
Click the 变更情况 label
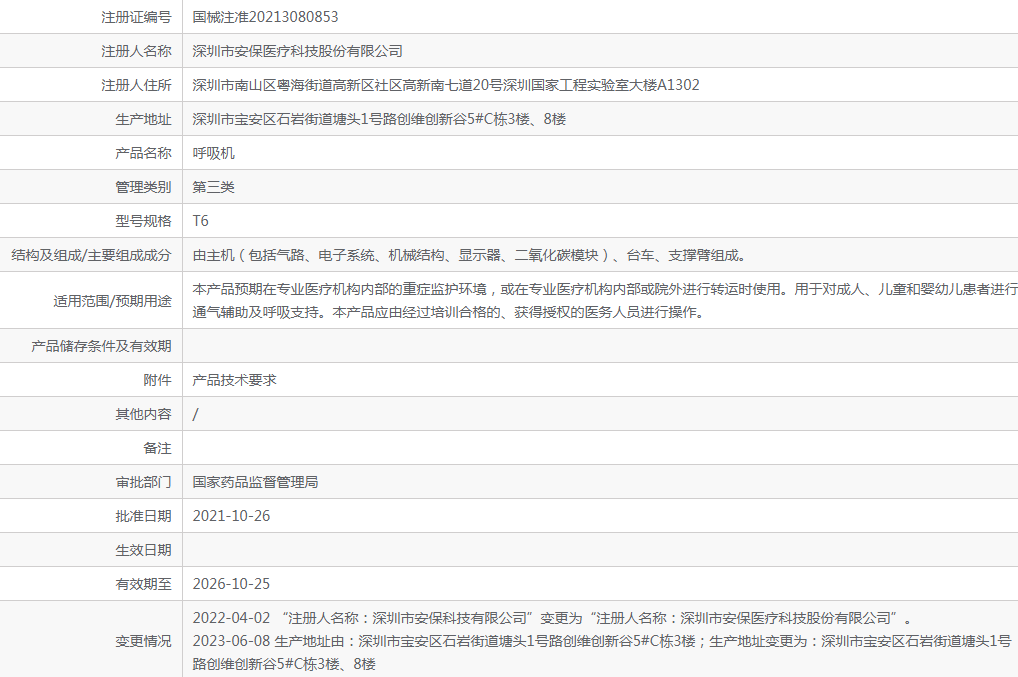tap(143, 641)
